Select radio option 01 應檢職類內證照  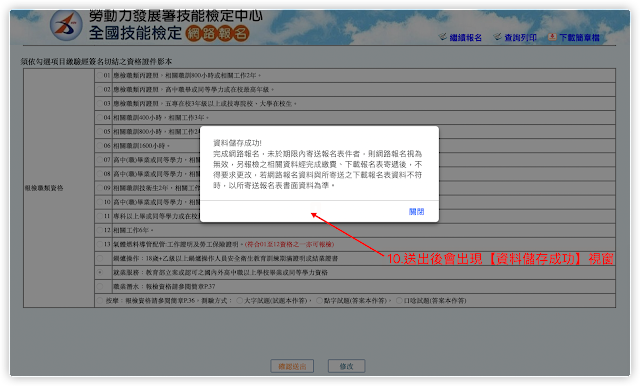point(100,75)
